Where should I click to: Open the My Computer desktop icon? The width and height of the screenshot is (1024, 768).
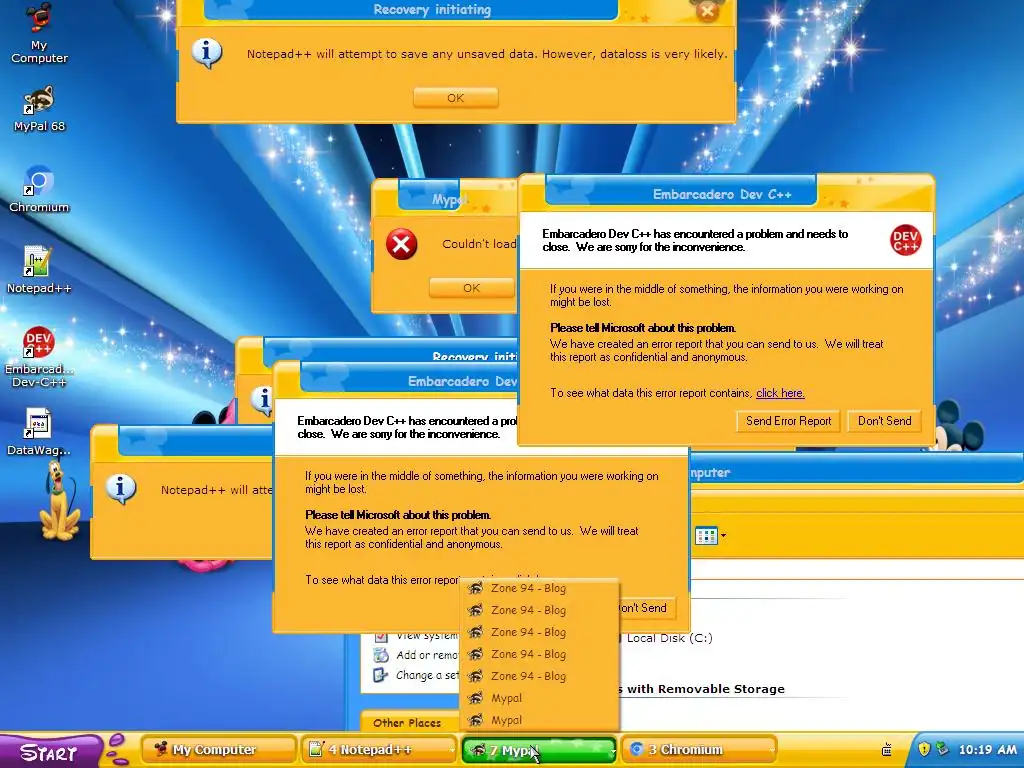(39, 33)
